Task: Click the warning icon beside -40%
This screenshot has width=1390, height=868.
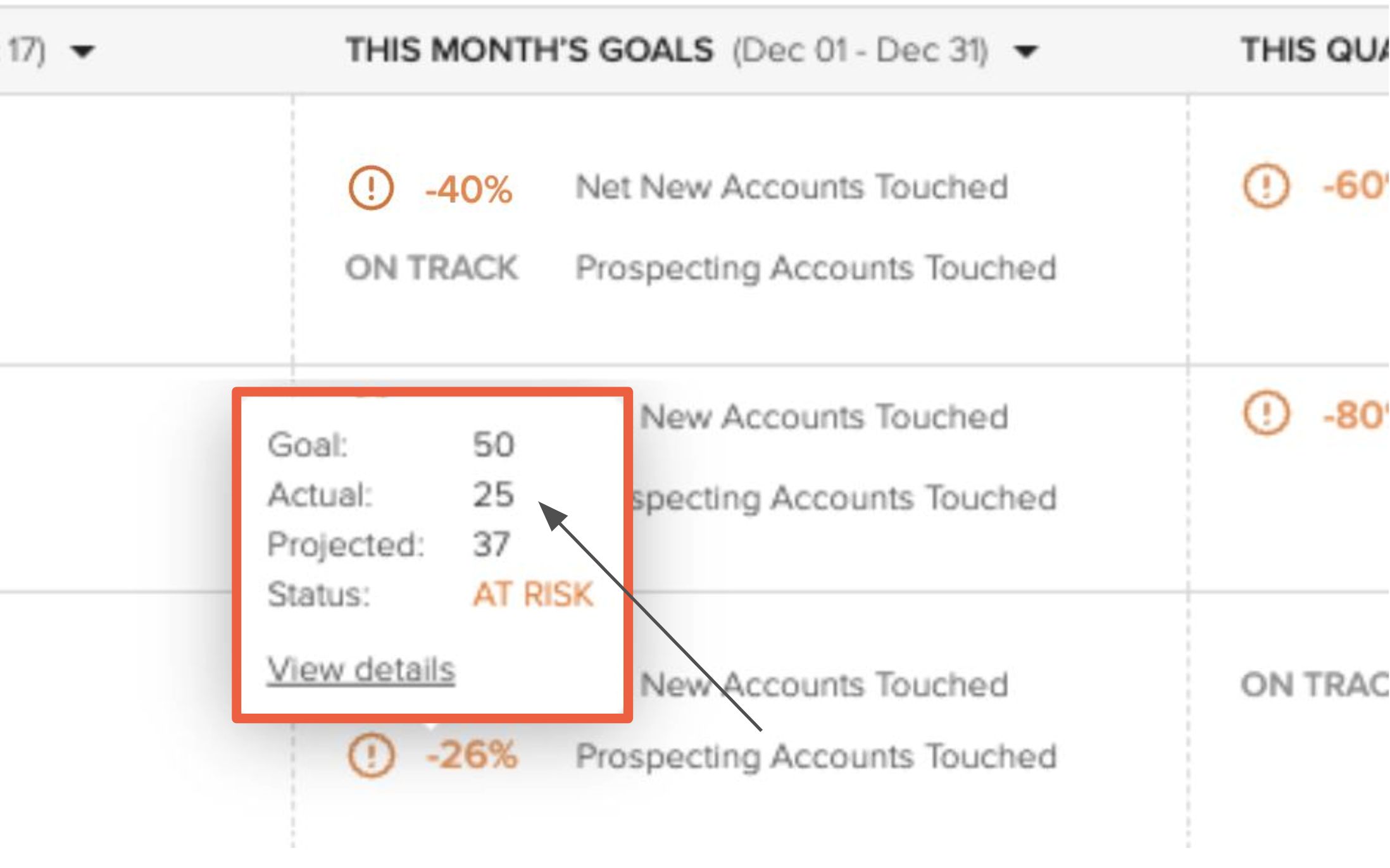Action: coord(371,188)
